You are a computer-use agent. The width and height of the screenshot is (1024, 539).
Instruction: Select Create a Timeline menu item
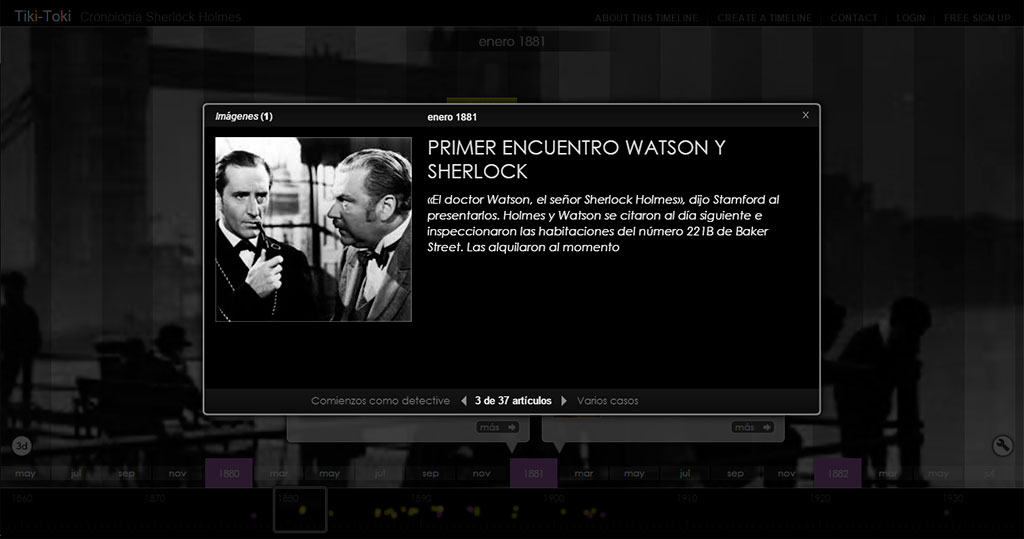click(764, 18)
